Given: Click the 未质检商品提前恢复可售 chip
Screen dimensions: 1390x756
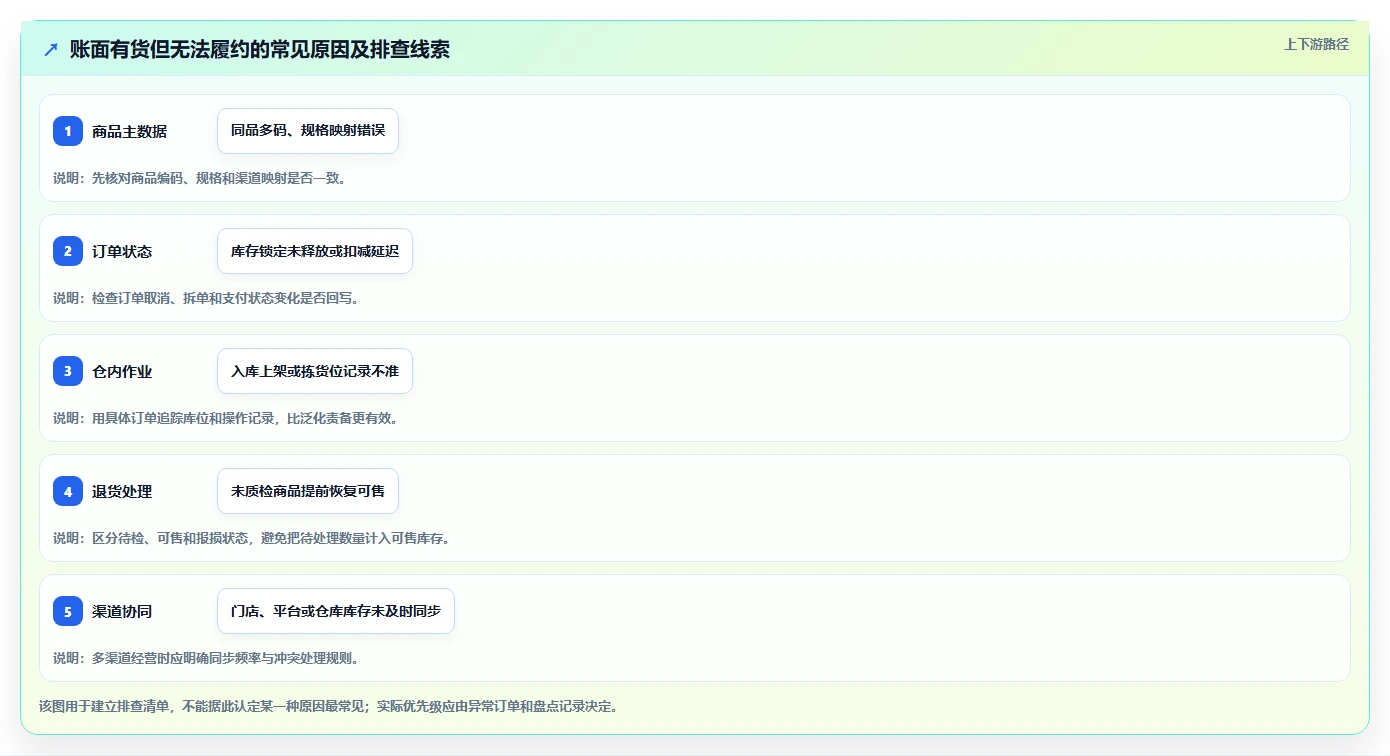Looking at the screenshot, I should click(308, 491).
